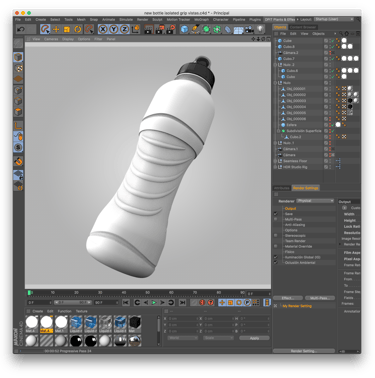Select Model mode cube icon in left sidebar
375x378 pixels.
click(x=18, y=57)
